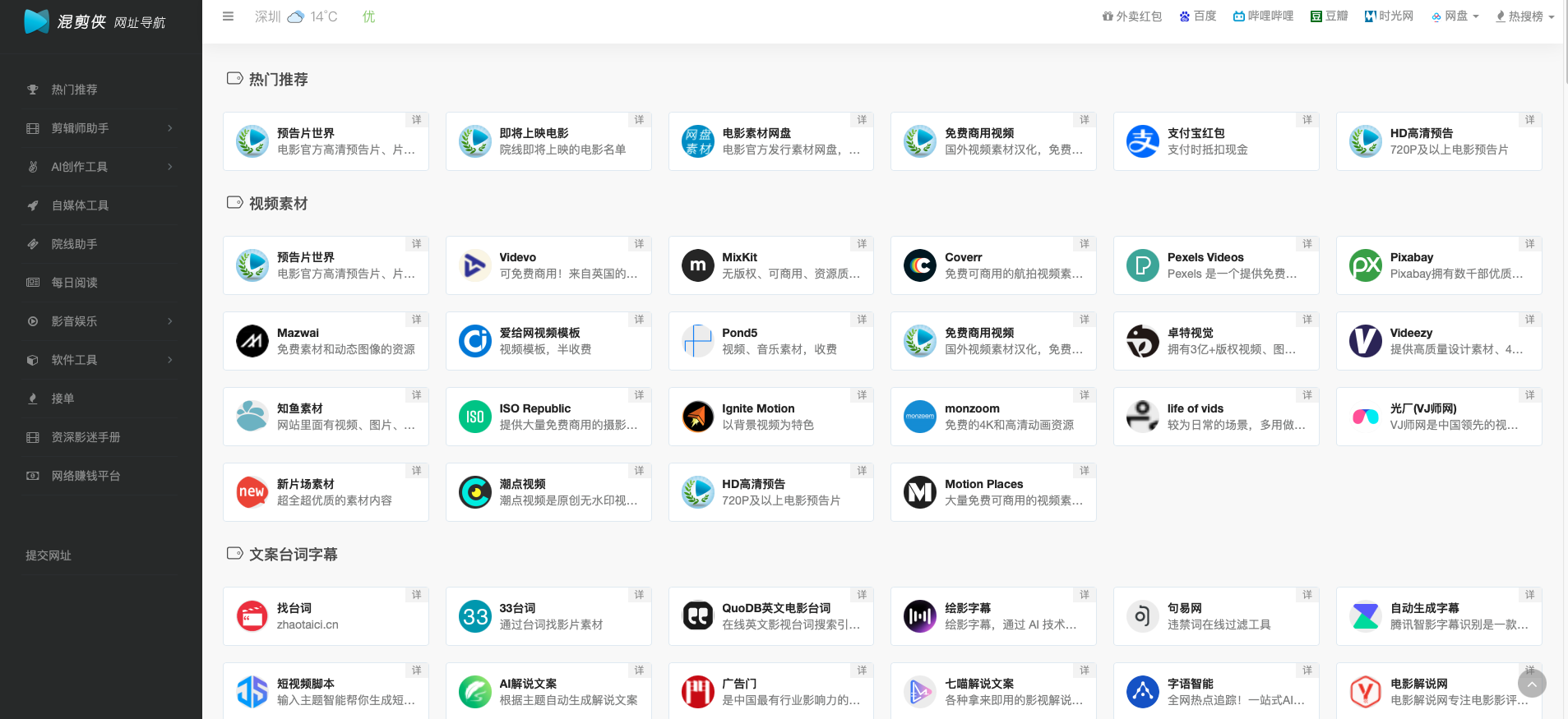Image resolution: width=1568 pixels, height=719 pixels.
Task: Open the Videezy icon
Action: (1366, 341)
